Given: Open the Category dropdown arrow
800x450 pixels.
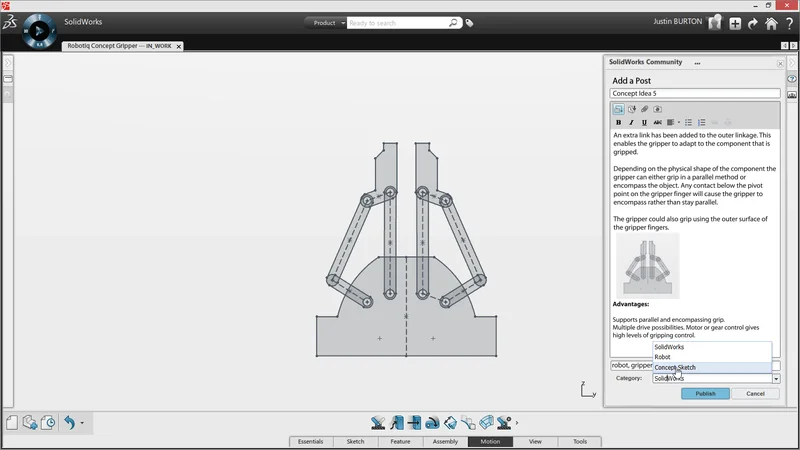Looking at the screenshot, I should coord(775,379).
